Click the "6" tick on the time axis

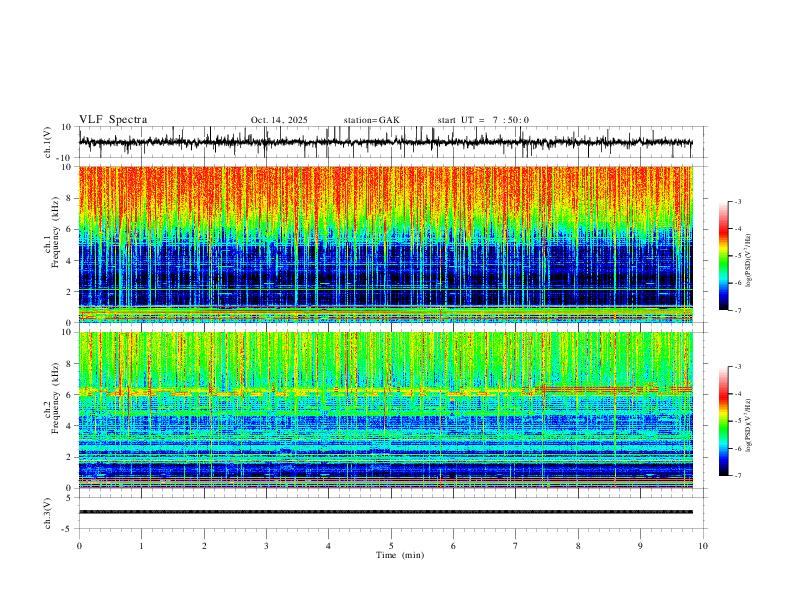click(453, 546)
